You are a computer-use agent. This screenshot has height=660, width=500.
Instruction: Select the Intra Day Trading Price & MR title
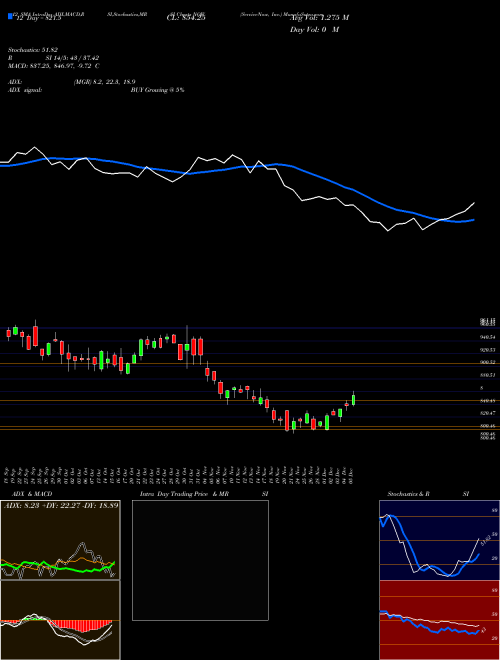click(x=184, y=494)
